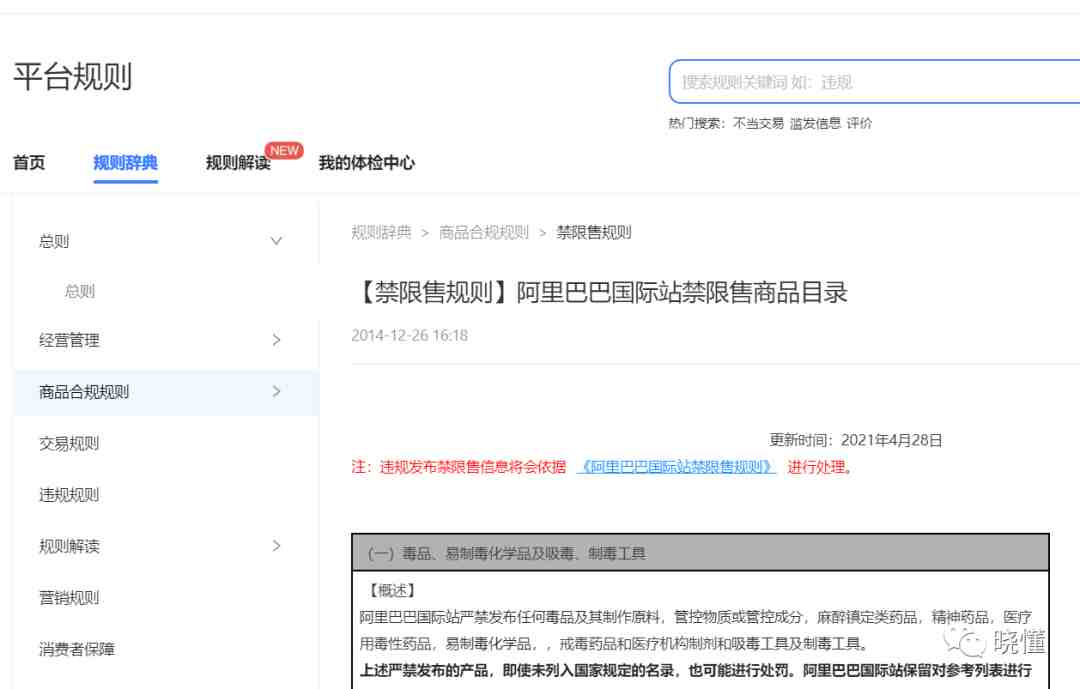1080x689 pixels.
Task: Open the 首页 tab
Action: (x=29, y=163)
